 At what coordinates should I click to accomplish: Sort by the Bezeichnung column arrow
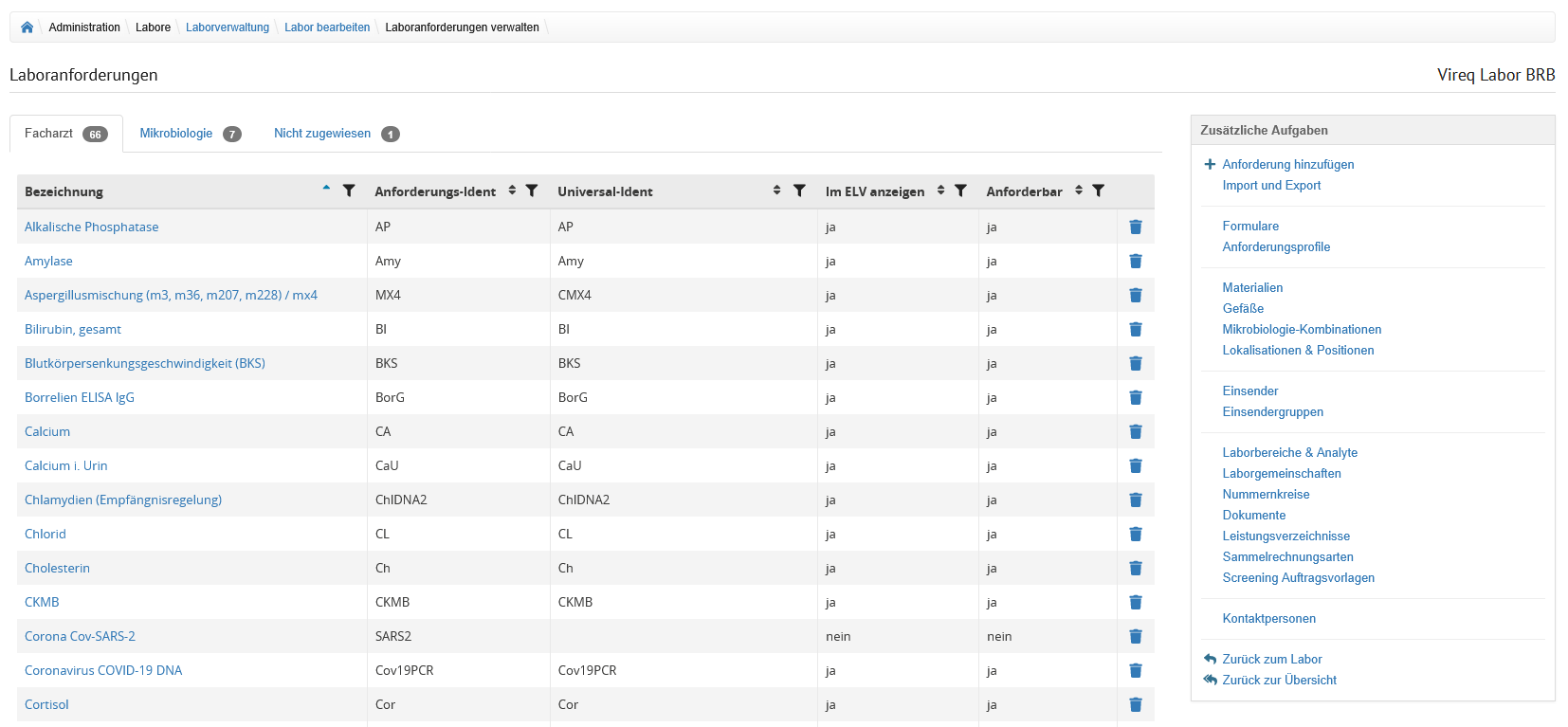(326, 189)
